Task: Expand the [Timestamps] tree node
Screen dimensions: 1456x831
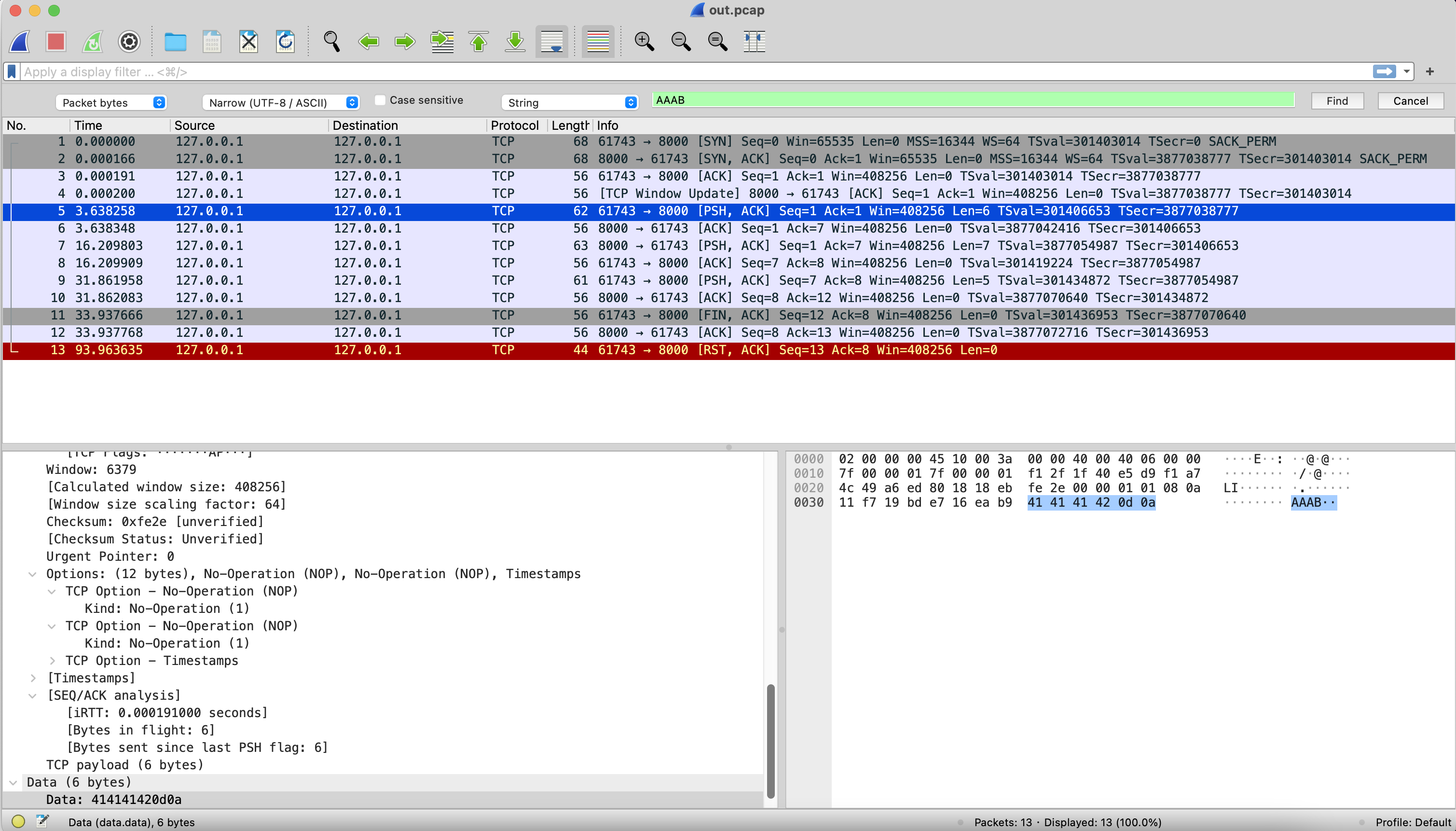Action: pyautogui.click(x=32, y=678)
